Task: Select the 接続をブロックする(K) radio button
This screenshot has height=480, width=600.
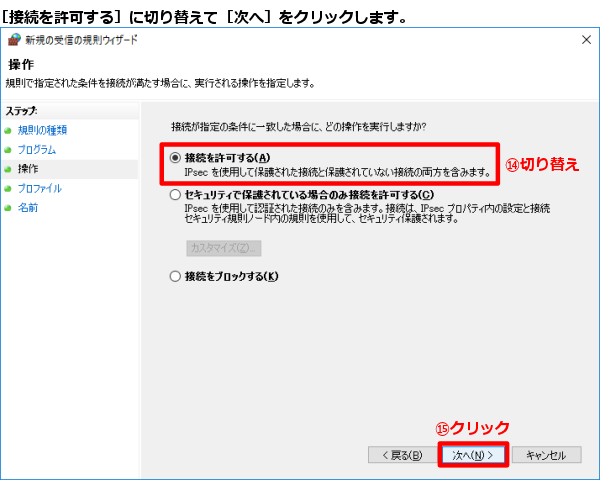Action: [x=176, y=276]
